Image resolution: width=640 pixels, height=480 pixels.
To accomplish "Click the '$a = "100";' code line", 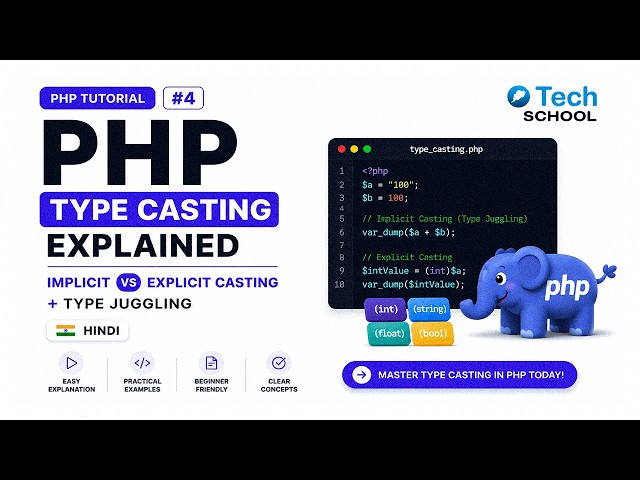I will pos(390,185).
